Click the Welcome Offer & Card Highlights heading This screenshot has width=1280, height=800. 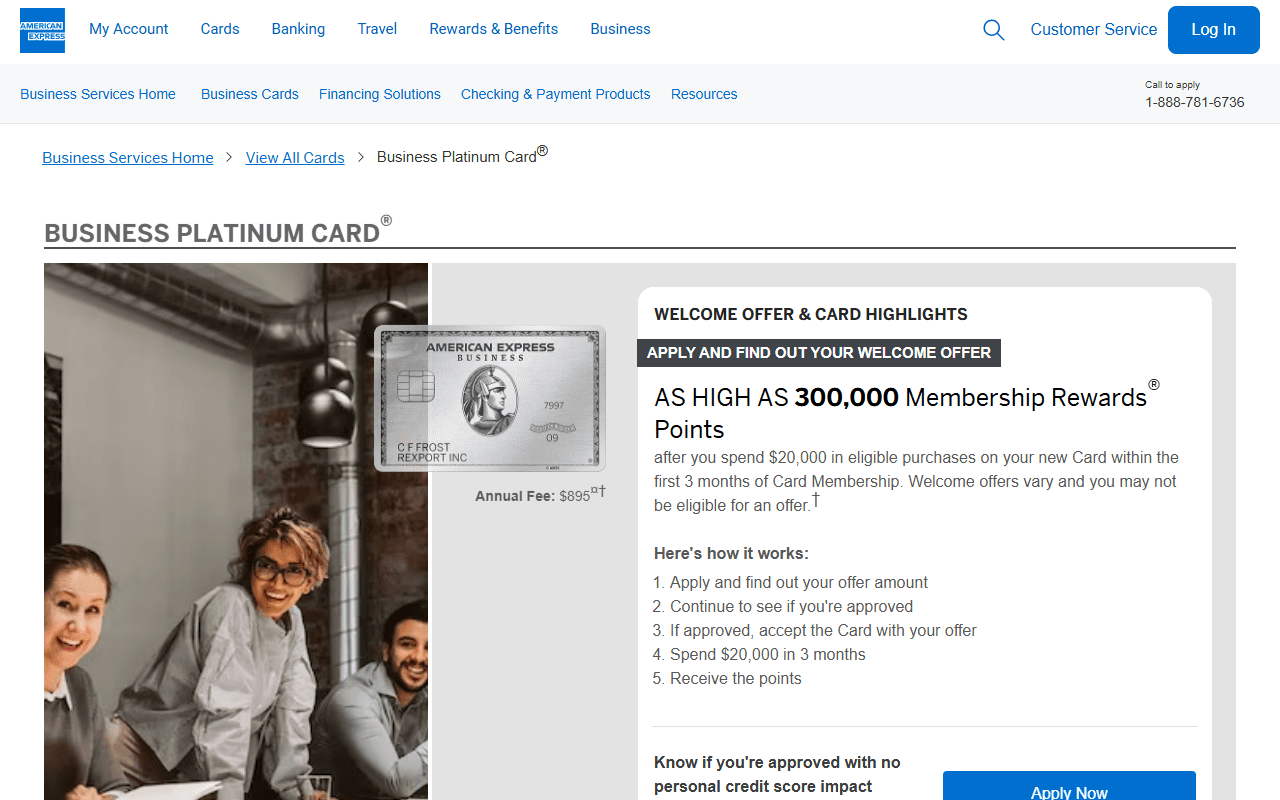point(811,314)
